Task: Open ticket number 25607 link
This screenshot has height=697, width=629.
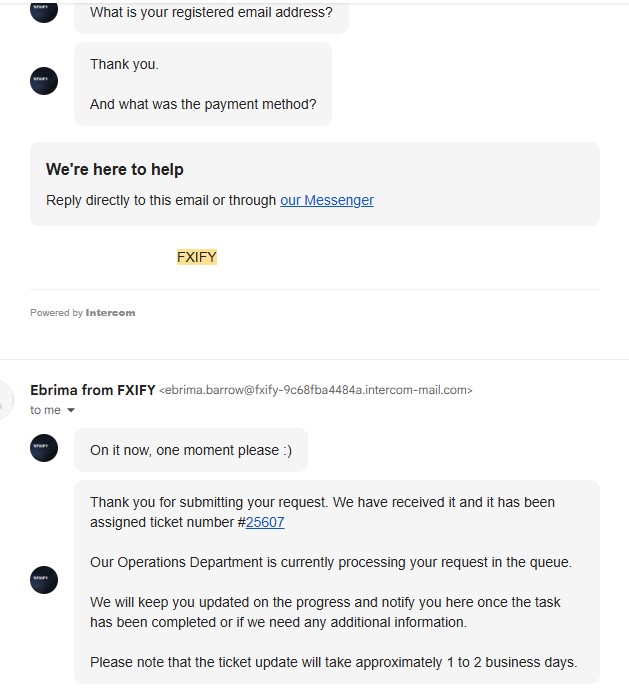Action: tap(265, 522)
